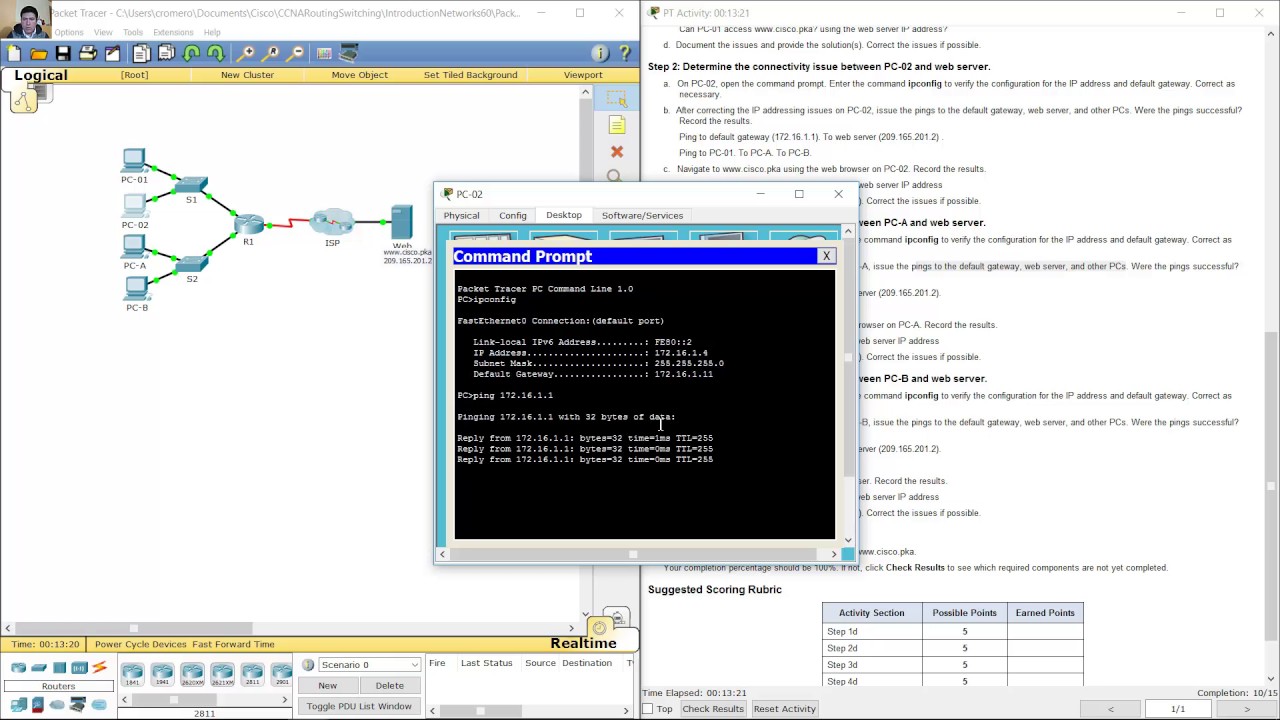
Task: Close the Command Prompt with its X
Action: (826, 257)
